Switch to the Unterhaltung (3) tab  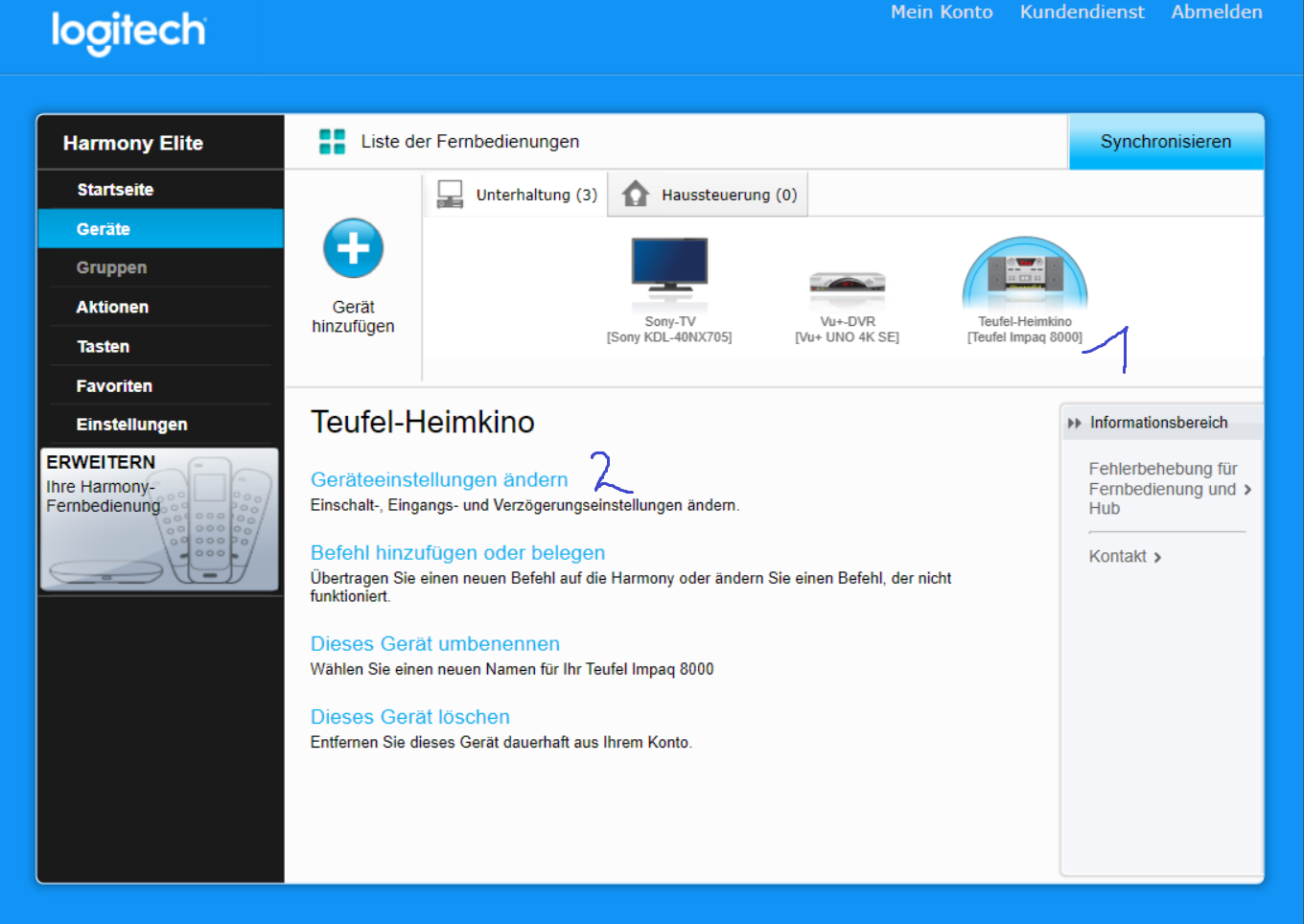coord(518,195)
